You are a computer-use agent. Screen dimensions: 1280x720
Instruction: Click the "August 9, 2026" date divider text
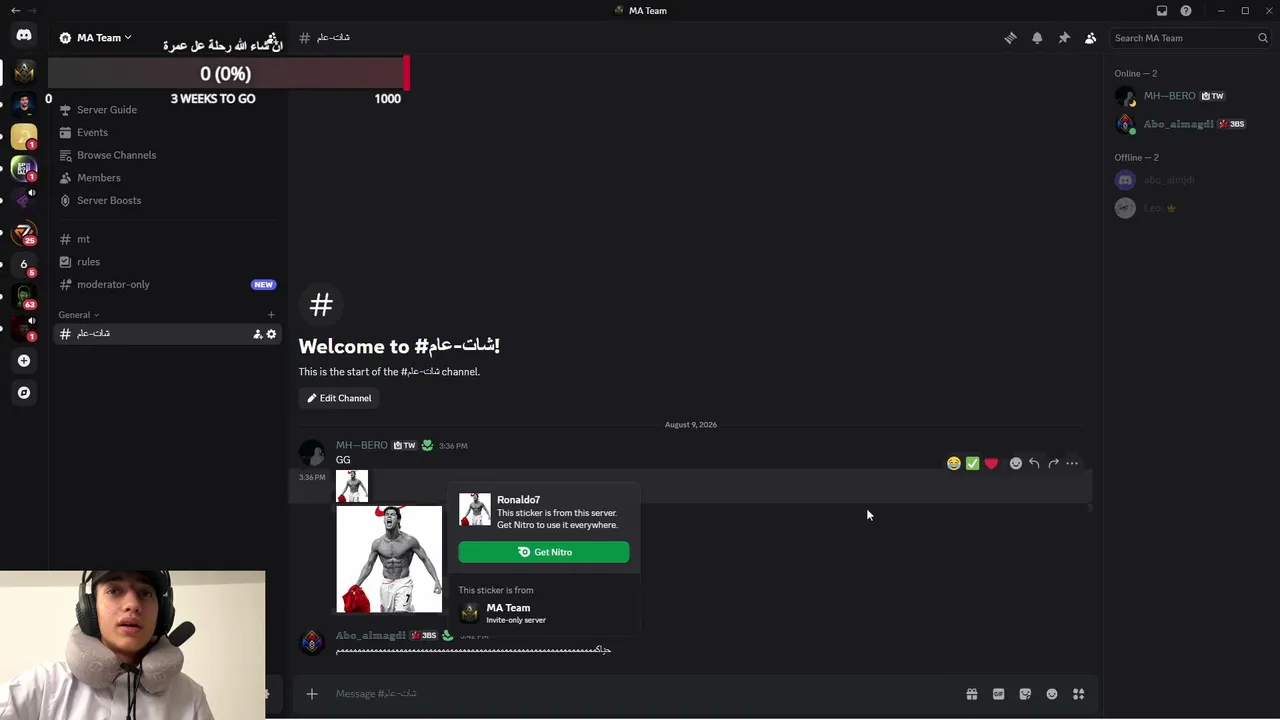tap(691, 425)
